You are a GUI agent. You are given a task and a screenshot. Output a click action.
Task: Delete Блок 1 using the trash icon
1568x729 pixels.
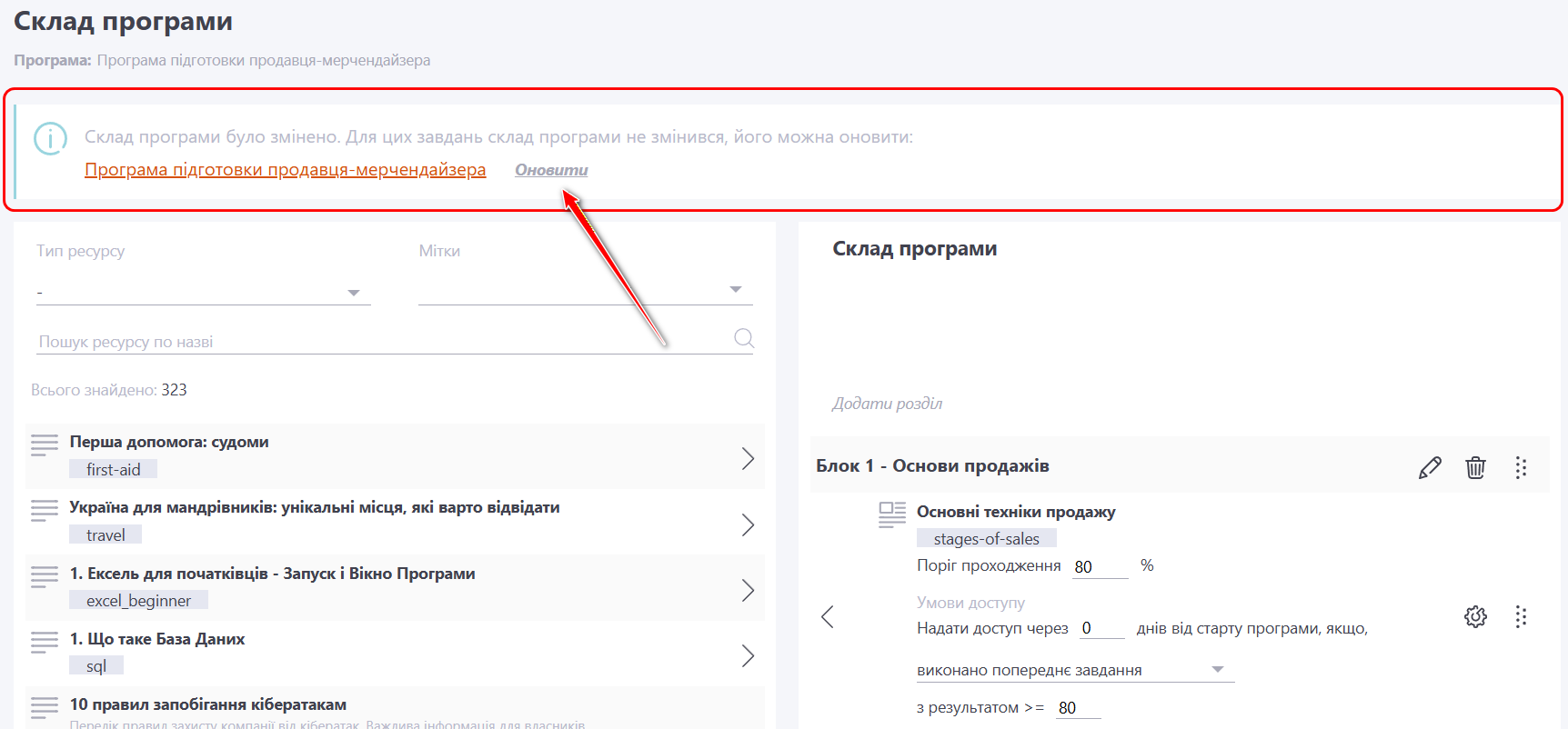pyautogui.click(x=1475, y=467)
